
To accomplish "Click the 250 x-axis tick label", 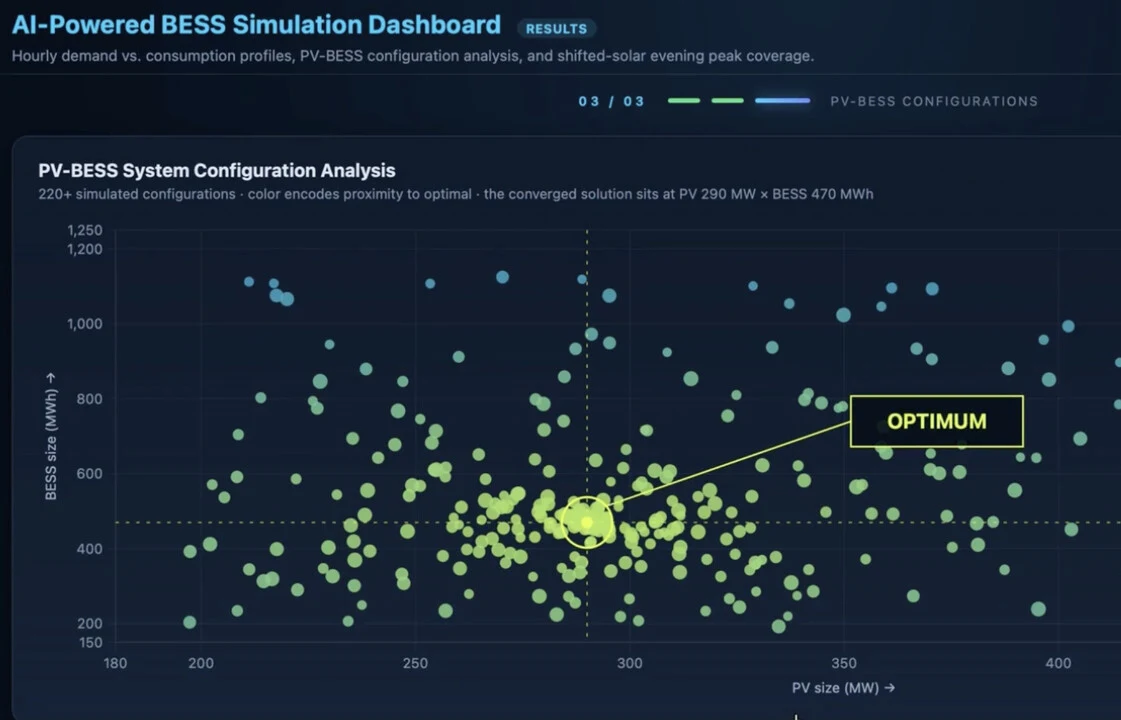I will [x=415, y=664].
